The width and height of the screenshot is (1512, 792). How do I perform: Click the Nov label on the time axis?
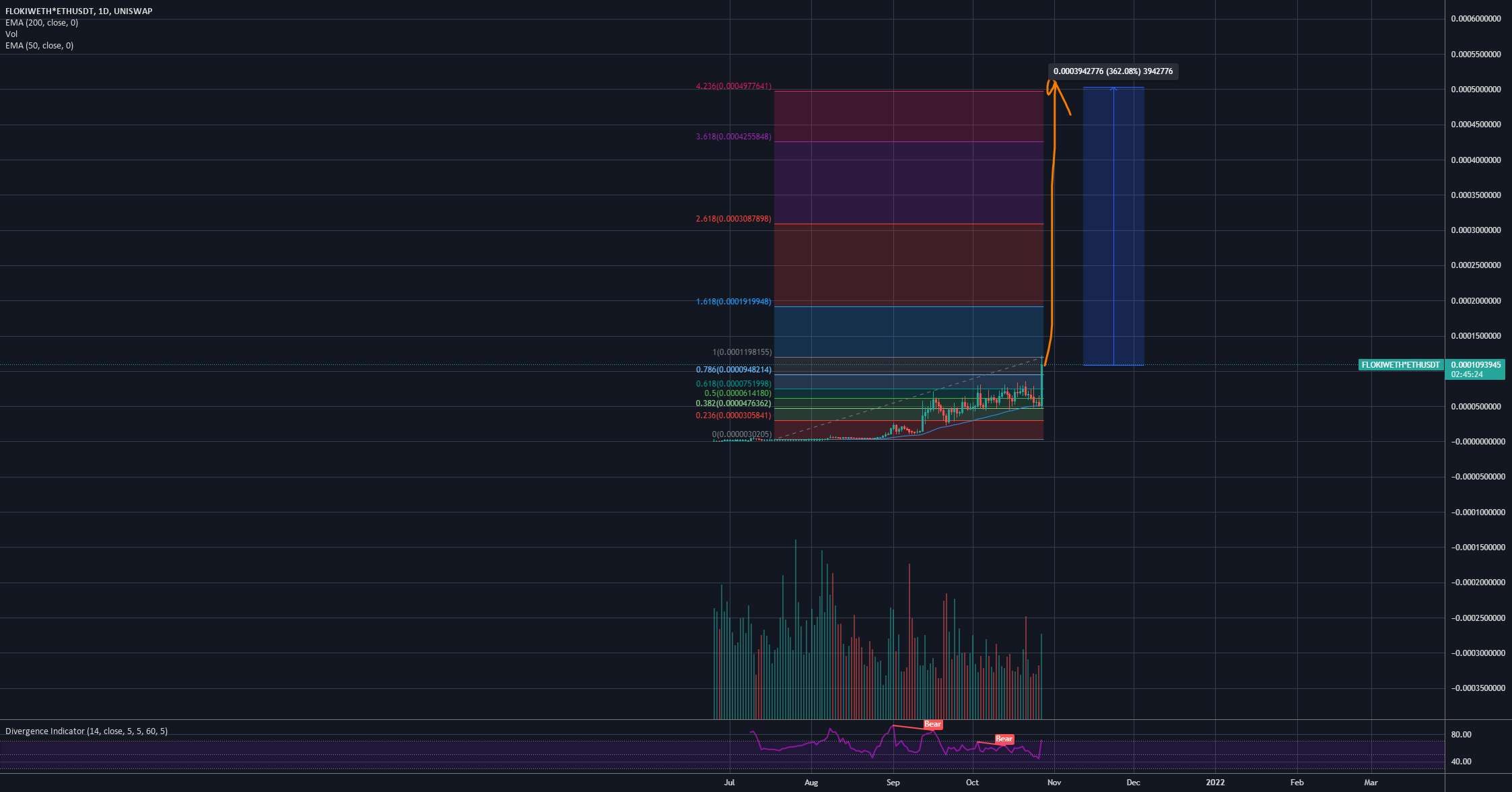[1054, 783]
